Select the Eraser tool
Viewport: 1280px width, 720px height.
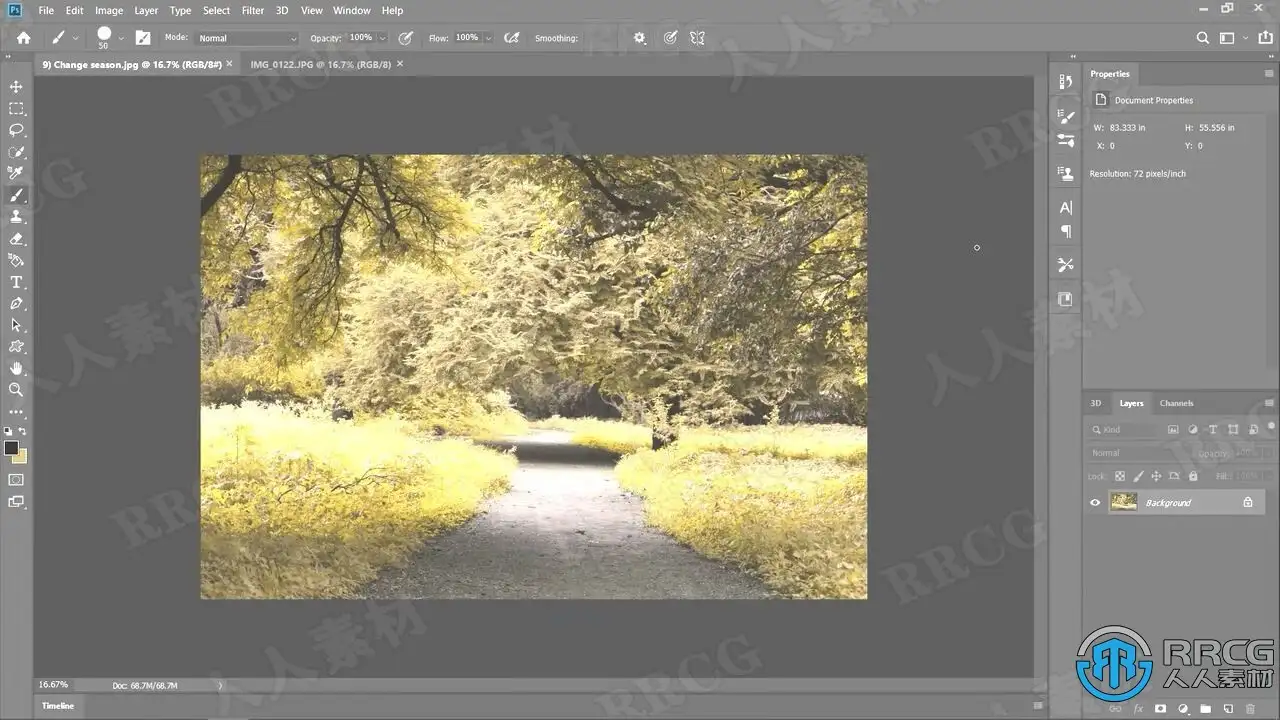16,239
